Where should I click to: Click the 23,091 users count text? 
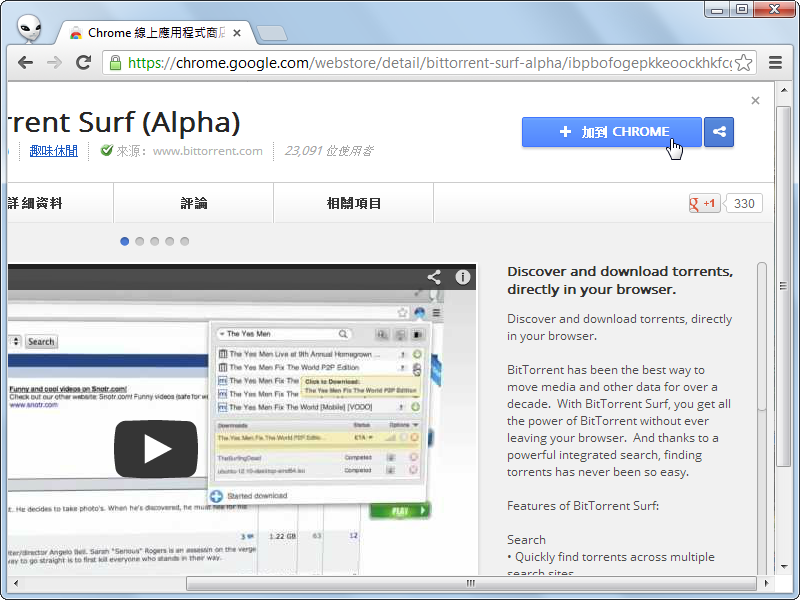pos(329,151)
